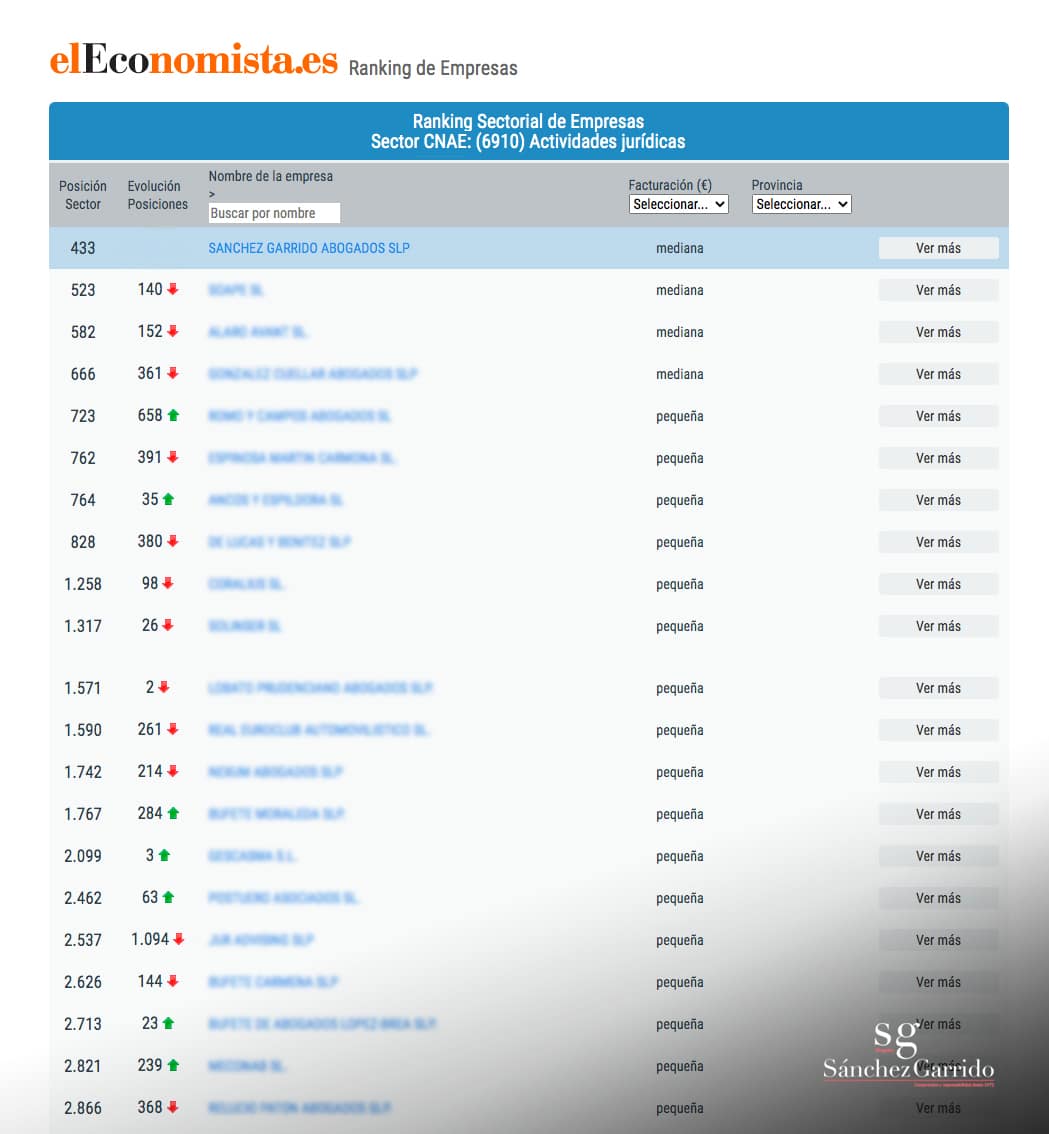Open SANCHEZ GARRIDO ABOGADOS SLP company link

coord(309,248)
